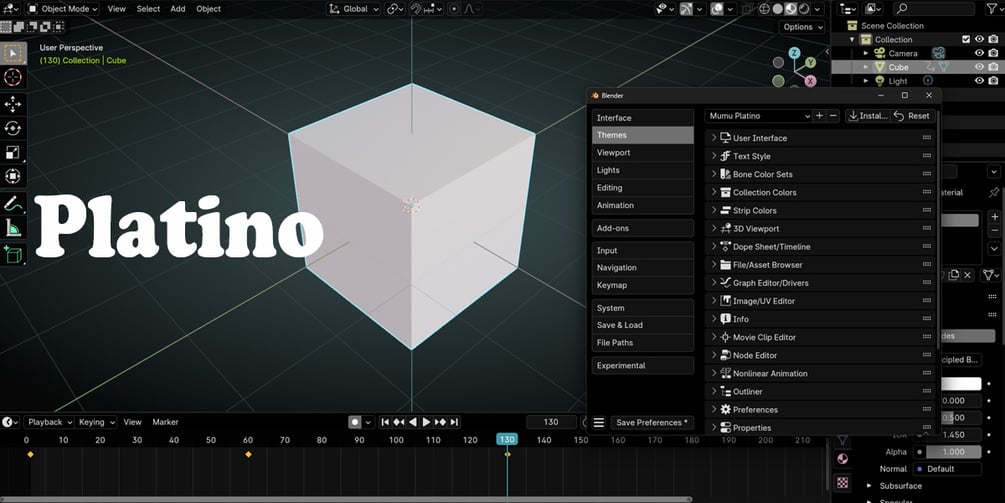Open the Keying dropdown menu
This screenshot has width=1005, height=503.
point(96,422)
